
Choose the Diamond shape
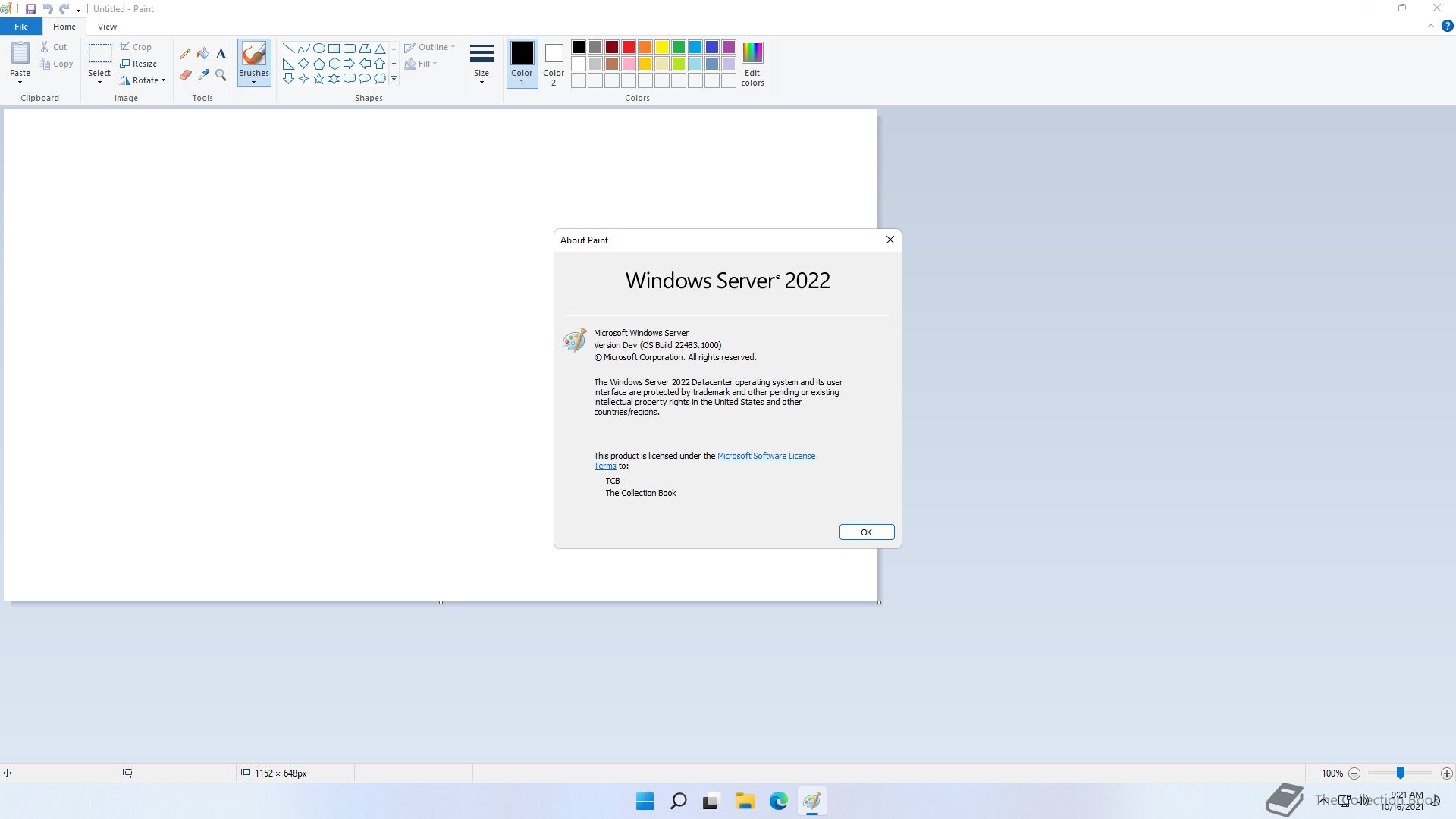[x=303, y=64]
